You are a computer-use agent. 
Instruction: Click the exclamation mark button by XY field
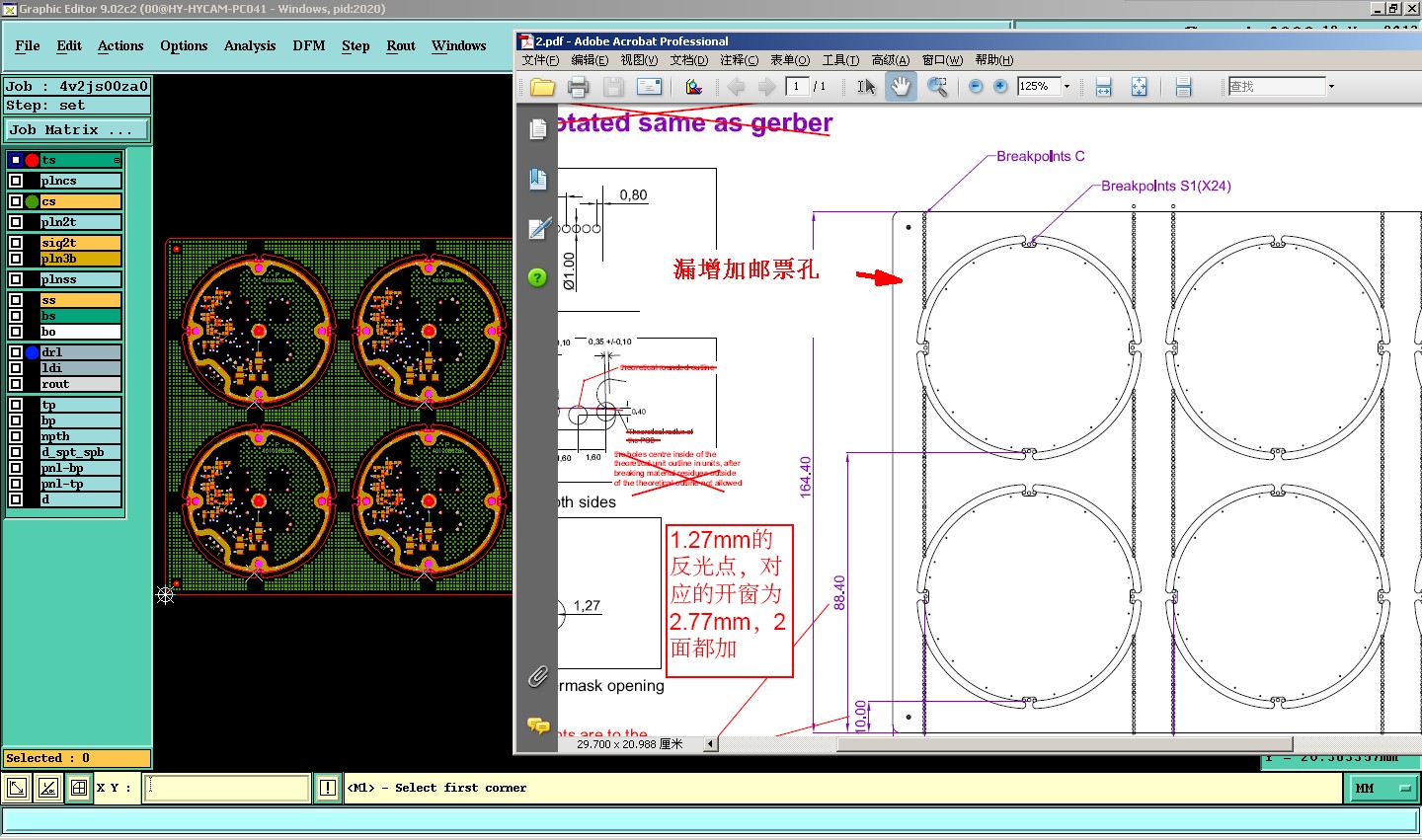(328, 788)
